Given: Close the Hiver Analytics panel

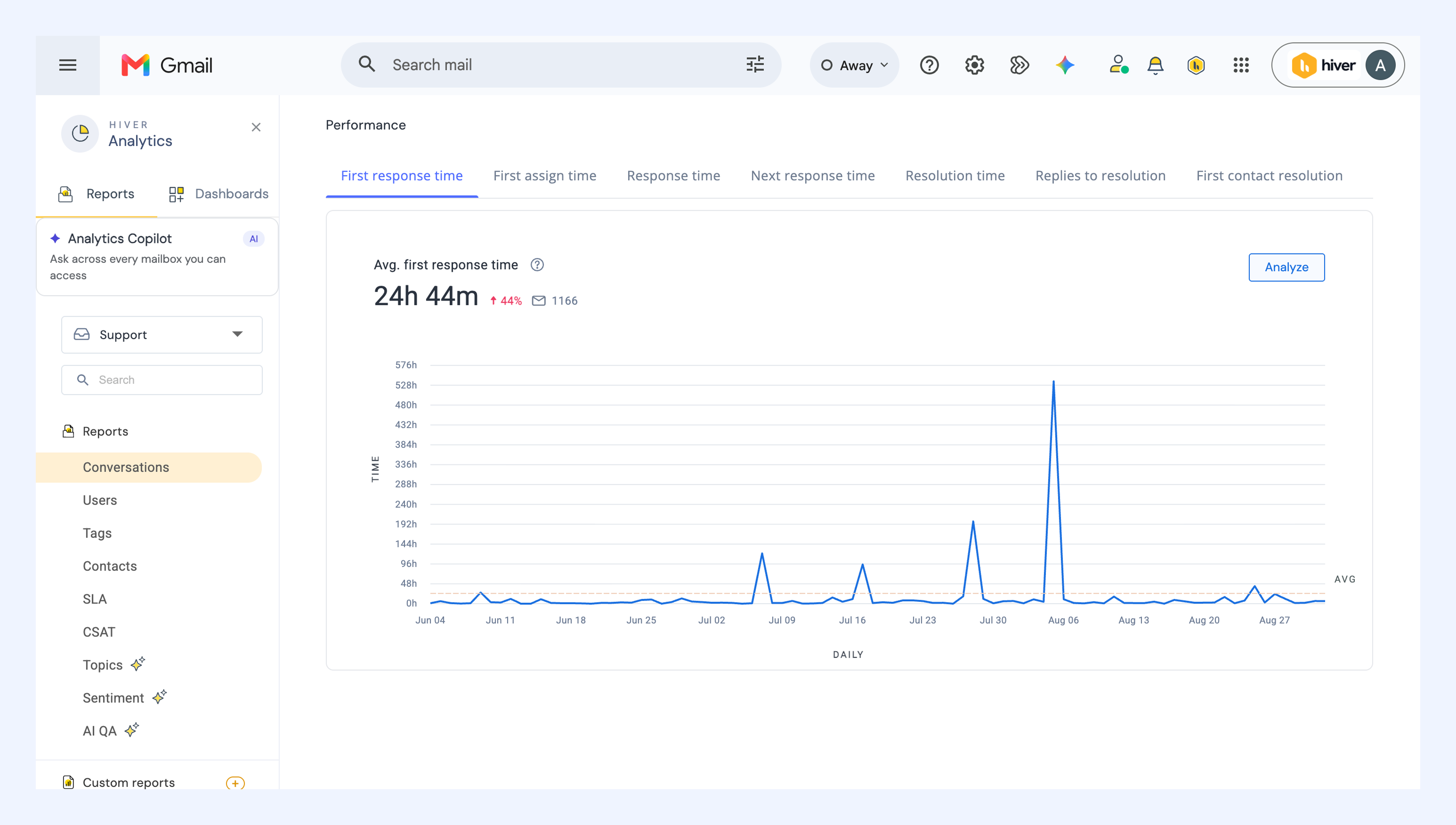Looking at the screenshot, I should 256,127.
